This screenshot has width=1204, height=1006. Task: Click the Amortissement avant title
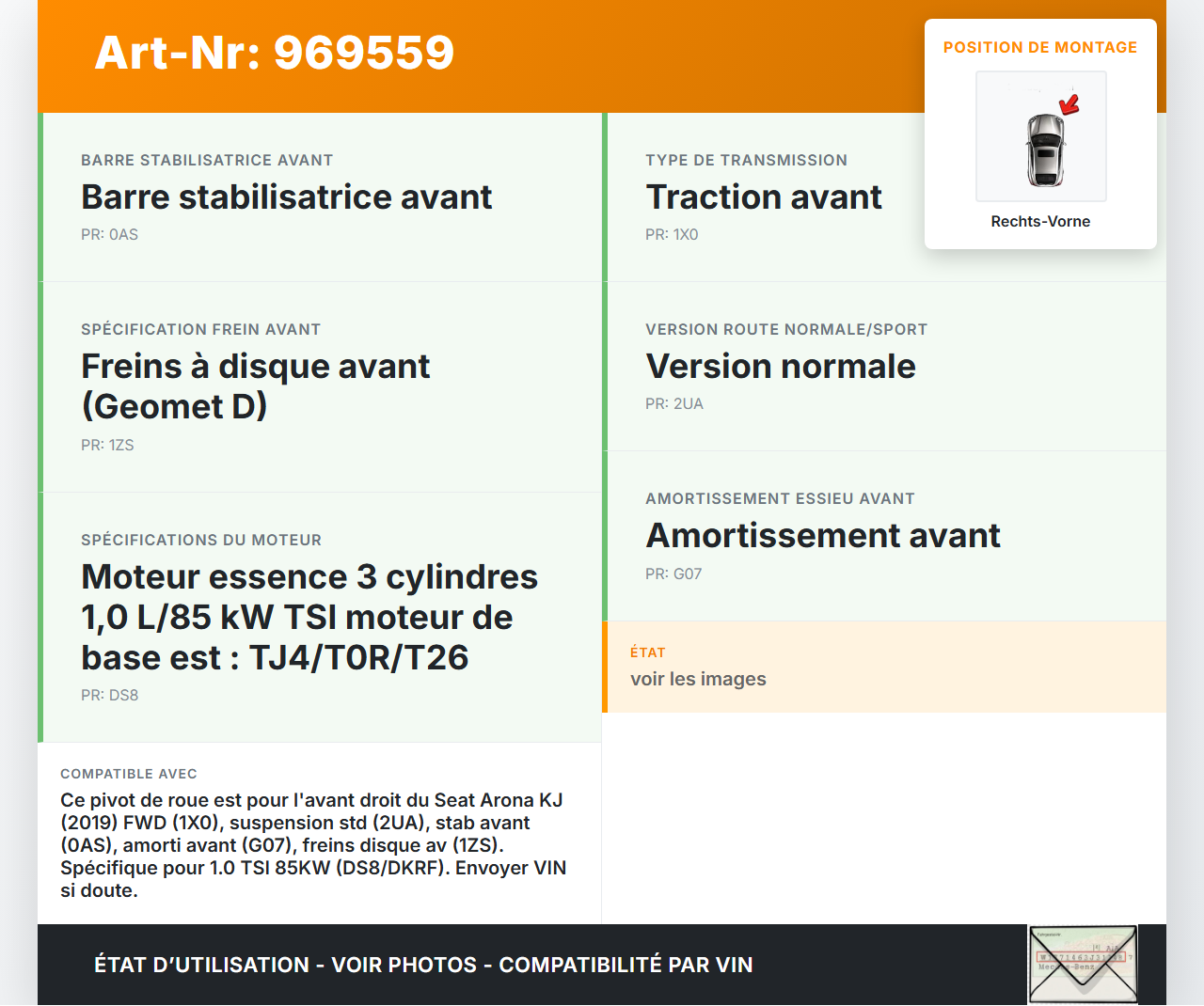[822, 536]
